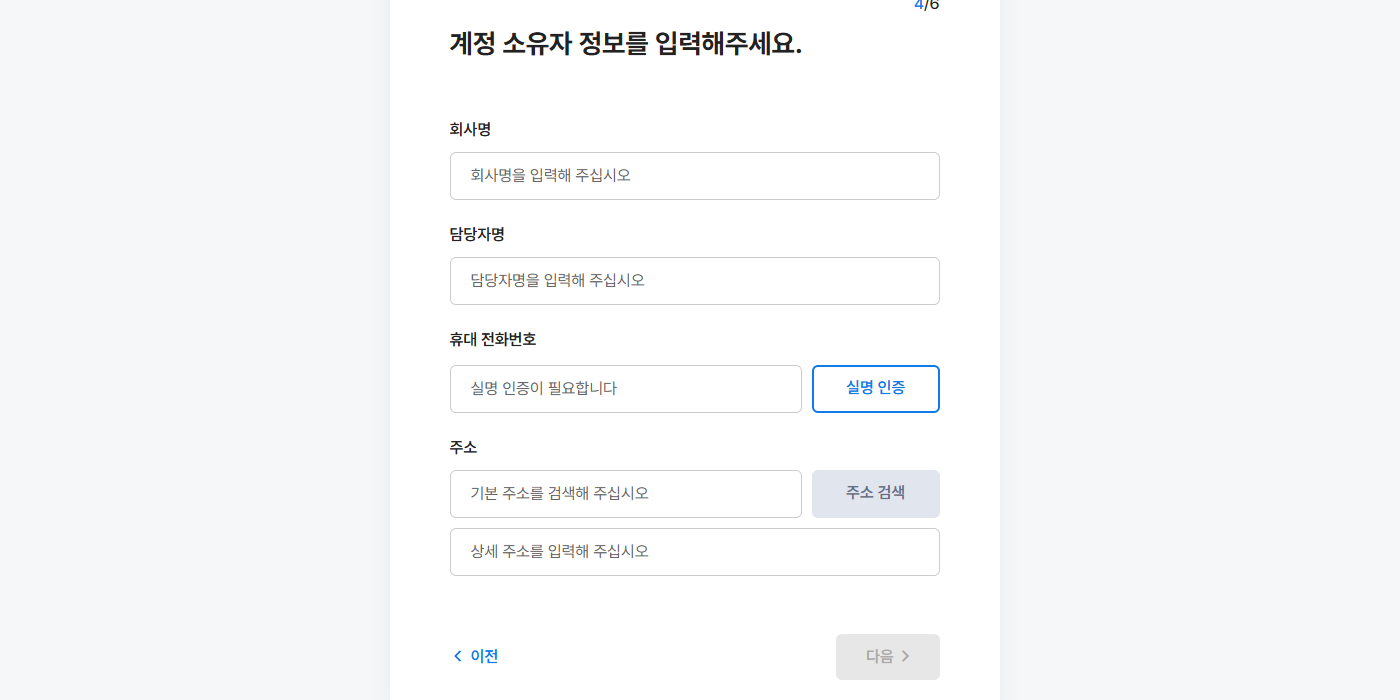Image resolution: width=1400 pixels, height=700 pixels.
Task: Click the 주소 section label
Action: coord(463,447)
